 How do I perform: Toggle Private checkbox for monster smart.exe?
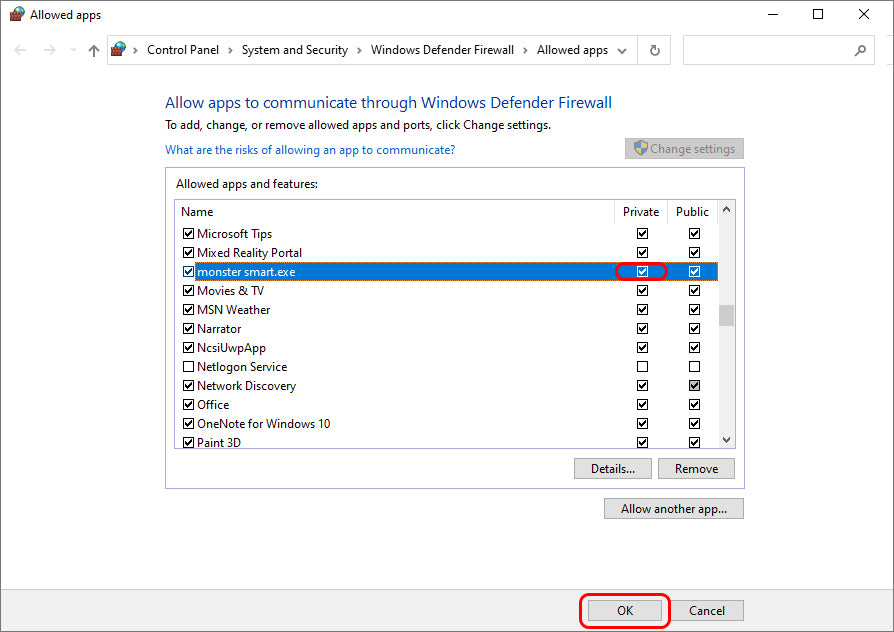[643, 272]
